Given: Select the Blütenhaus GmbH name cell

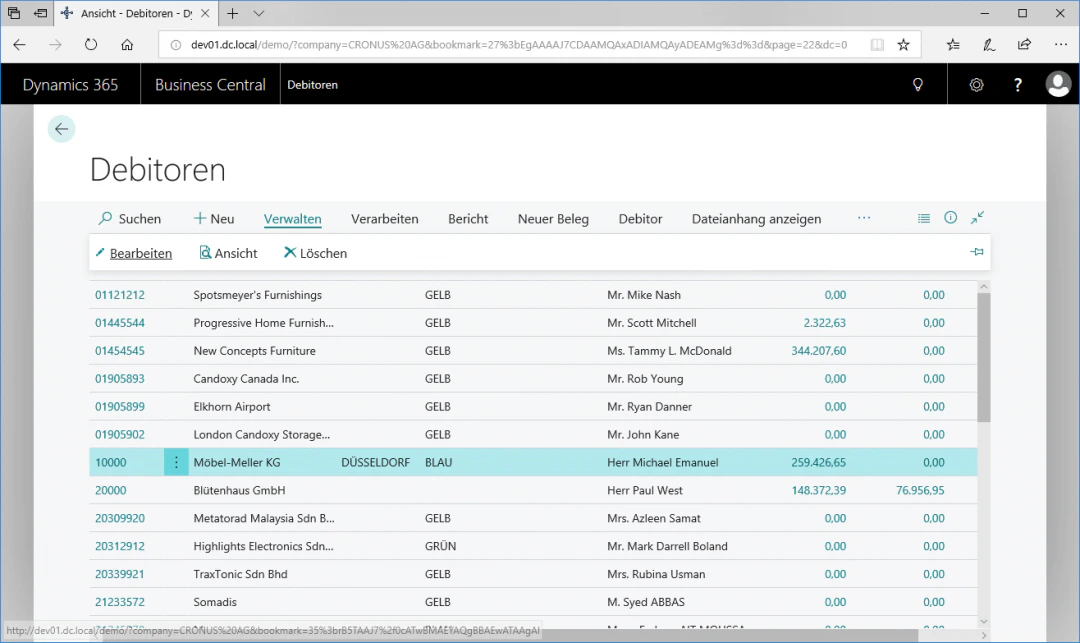Looking at the screenshot, I should point(239,490).
